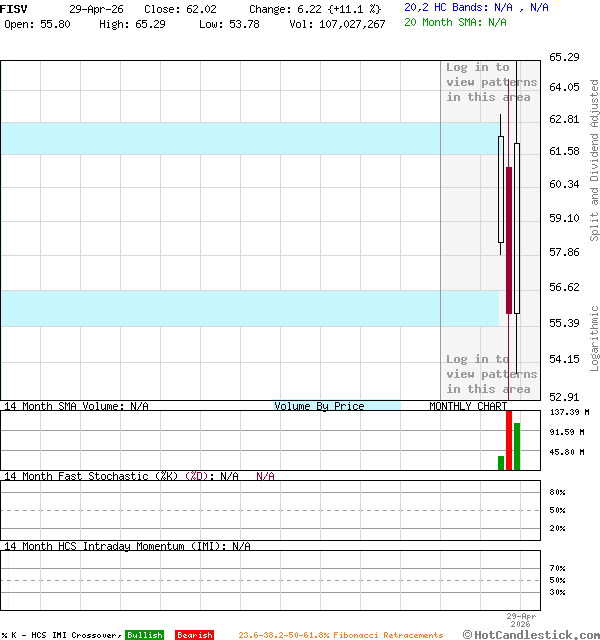Click the small green volume bar on left

501,462
